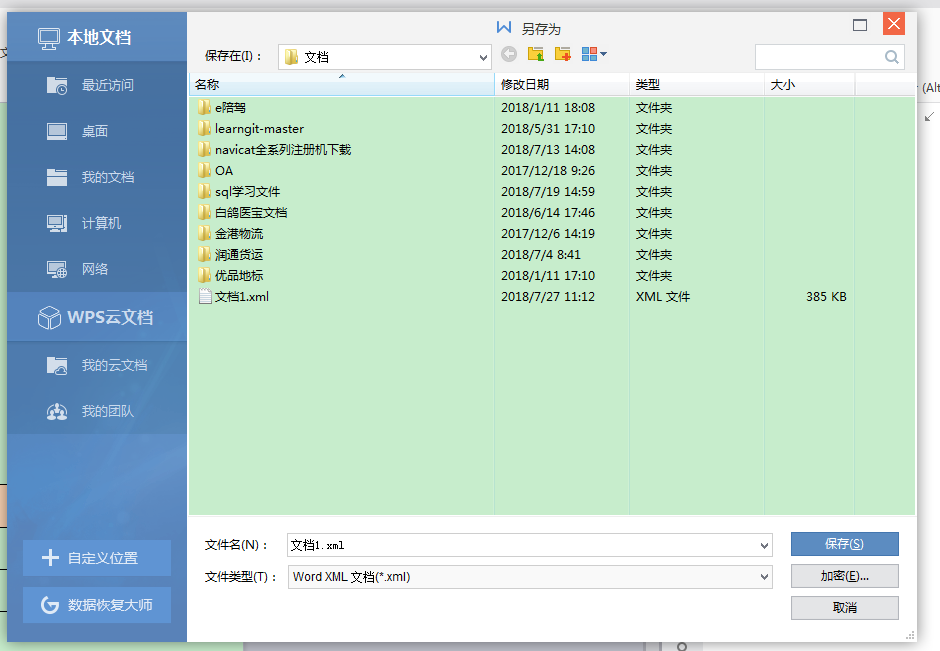Click the 网络 globe monitor icon

pyautogui.click(x=57, y=270)
